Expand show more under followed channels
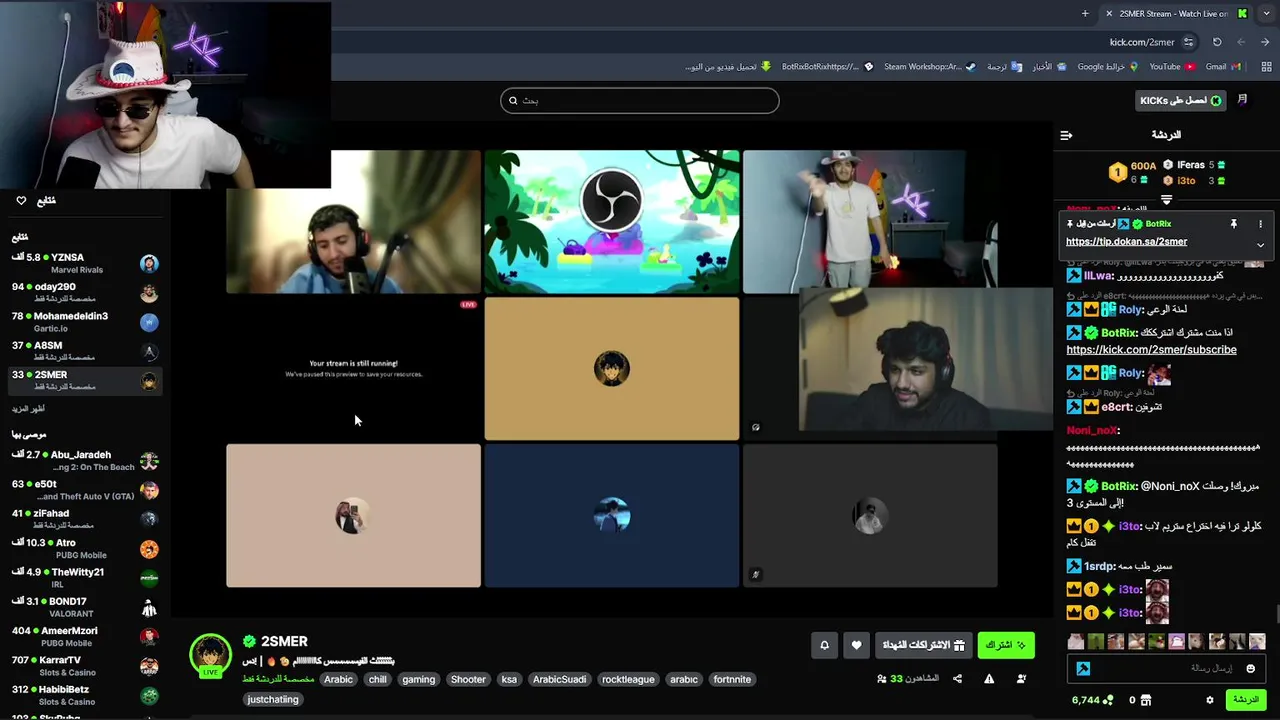The image size is (1280, 720). [x=28, y=409]
